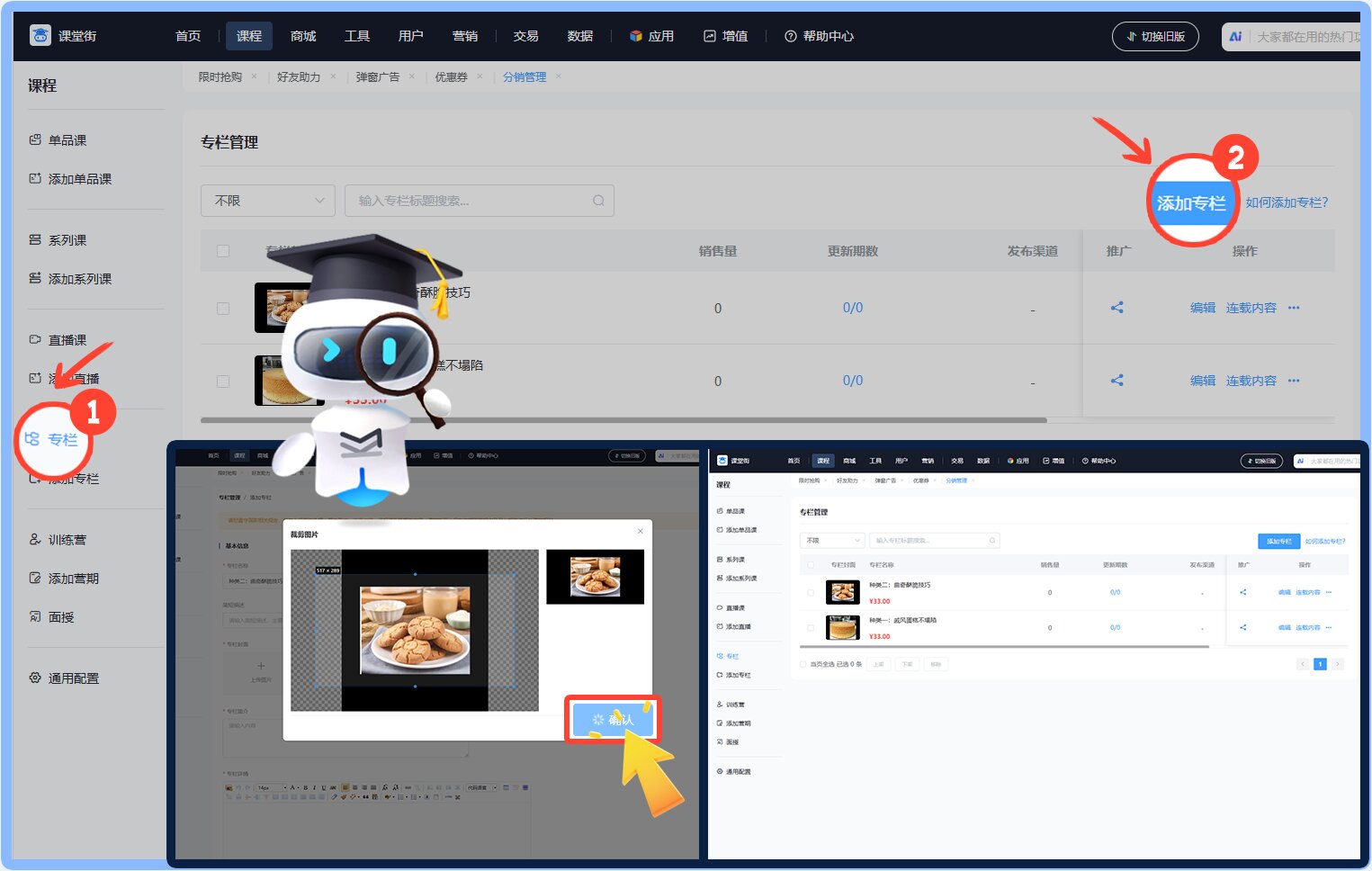Click the 发布渠道 column header

(x=1033, y=251)
